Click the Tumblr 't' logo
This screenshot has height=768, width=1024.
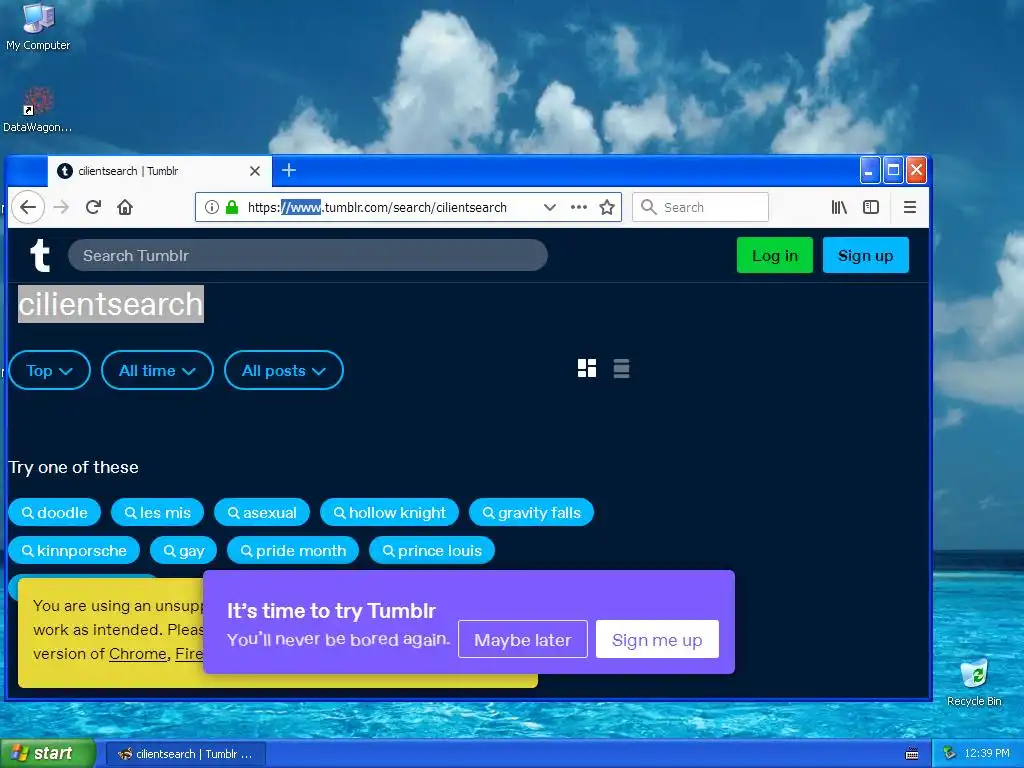[40, 255]
